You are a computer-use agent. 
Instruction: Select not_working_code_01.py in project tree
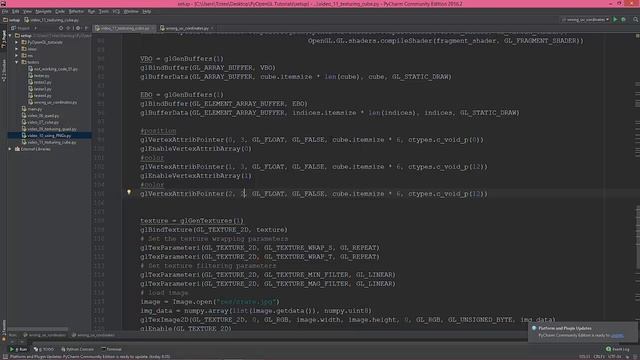click(x=53, y=69)
